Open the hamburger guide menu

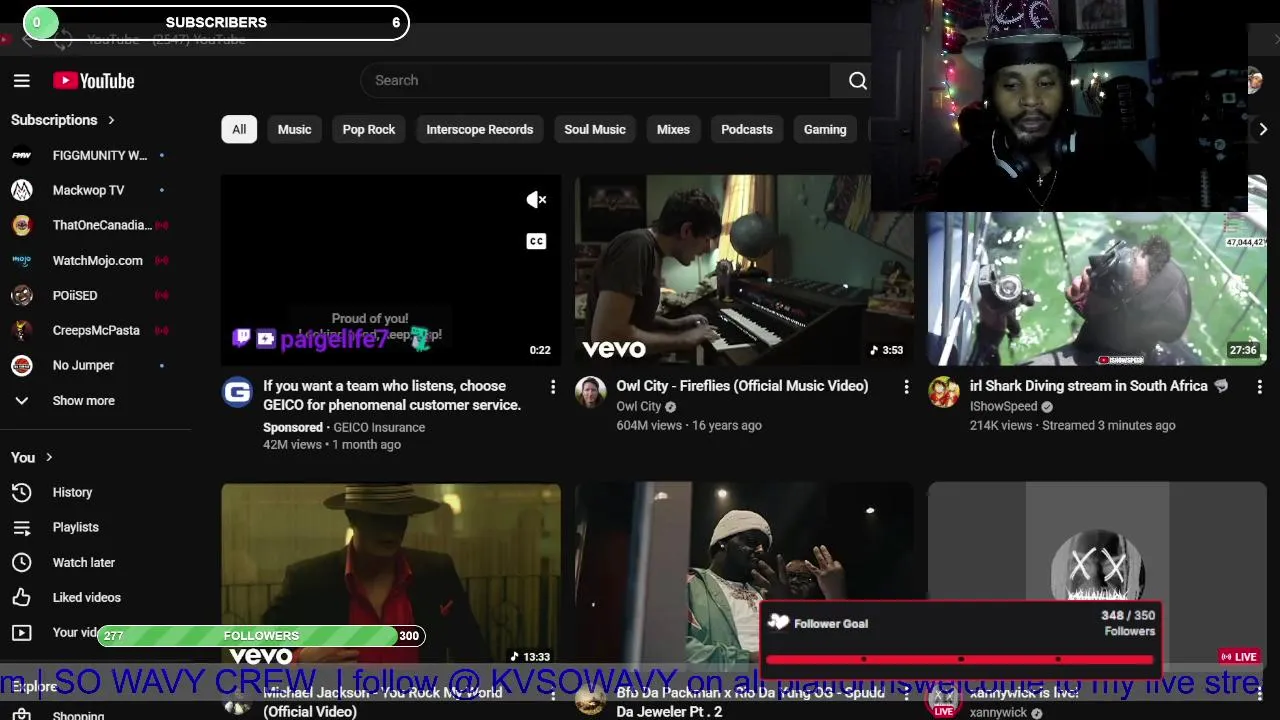tap(21, 81)
